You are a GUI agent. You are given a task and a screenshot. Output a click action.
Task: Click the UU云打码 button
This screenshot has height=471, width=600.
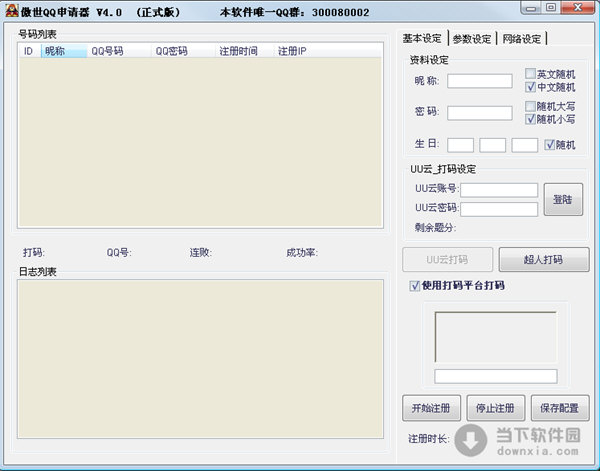[x=447, y=259]
